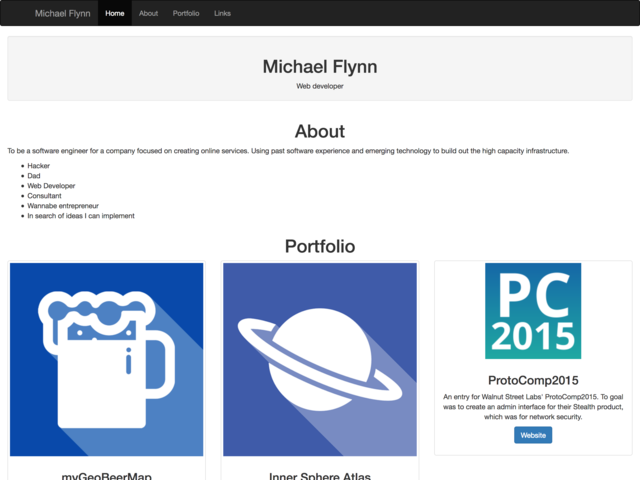The height and width of the screenshot is (480, 640).
Task: Click the About section heading
Action: click(x=320, y=131)
